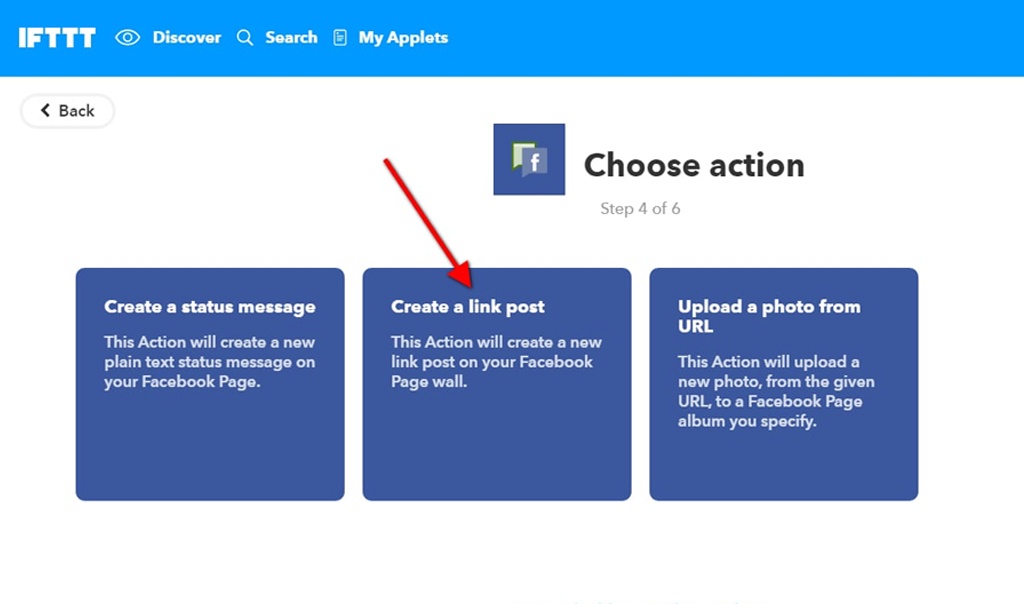The height and width of the screenshot is (604, 1024).
Task: Go back with the Back button
Action: (x=67, y=110)
